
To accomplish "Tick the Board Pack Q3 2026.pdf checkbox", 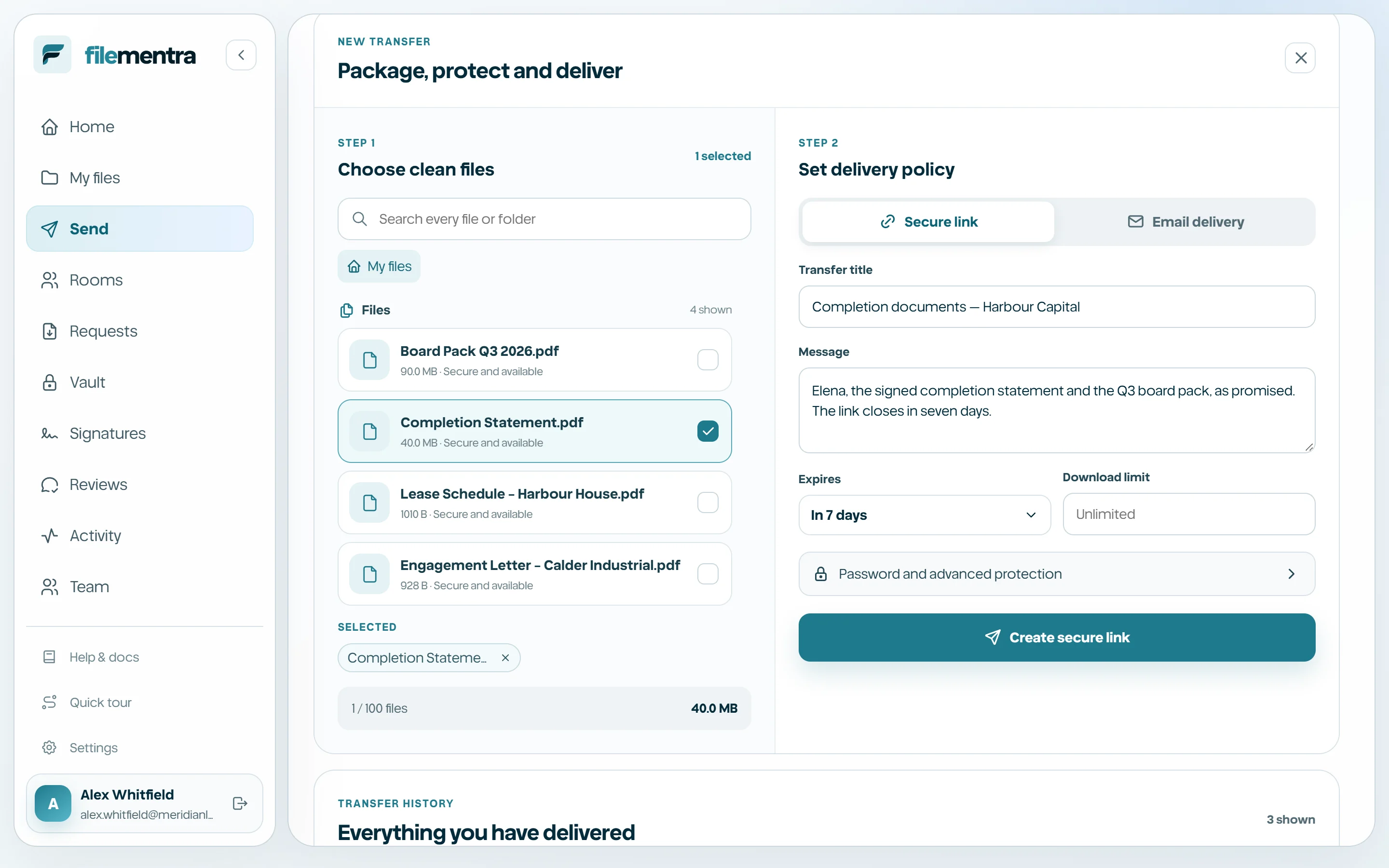I will 708,359.
